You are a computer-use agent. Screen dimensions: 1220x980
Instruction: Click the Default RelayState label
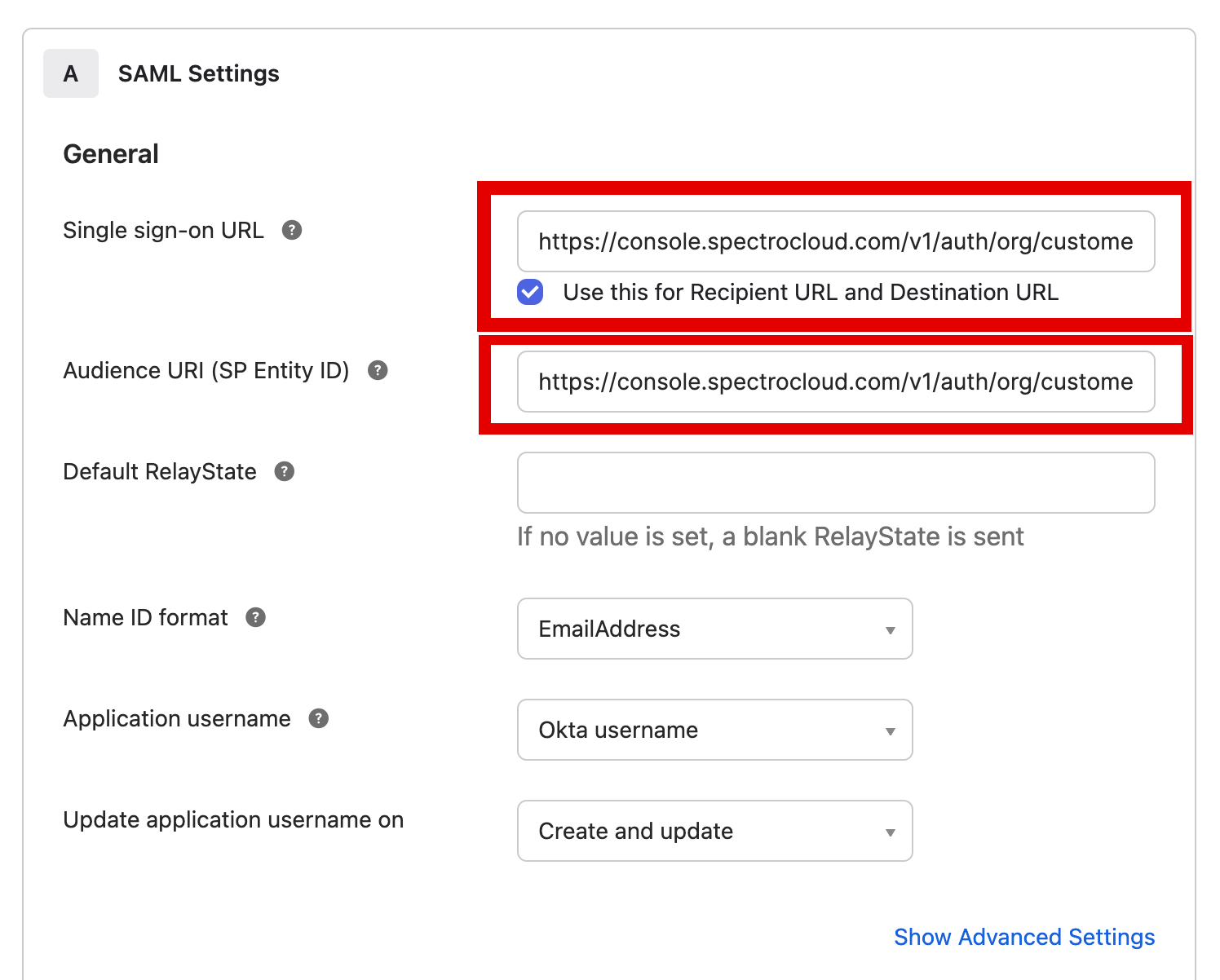(160, 471)
